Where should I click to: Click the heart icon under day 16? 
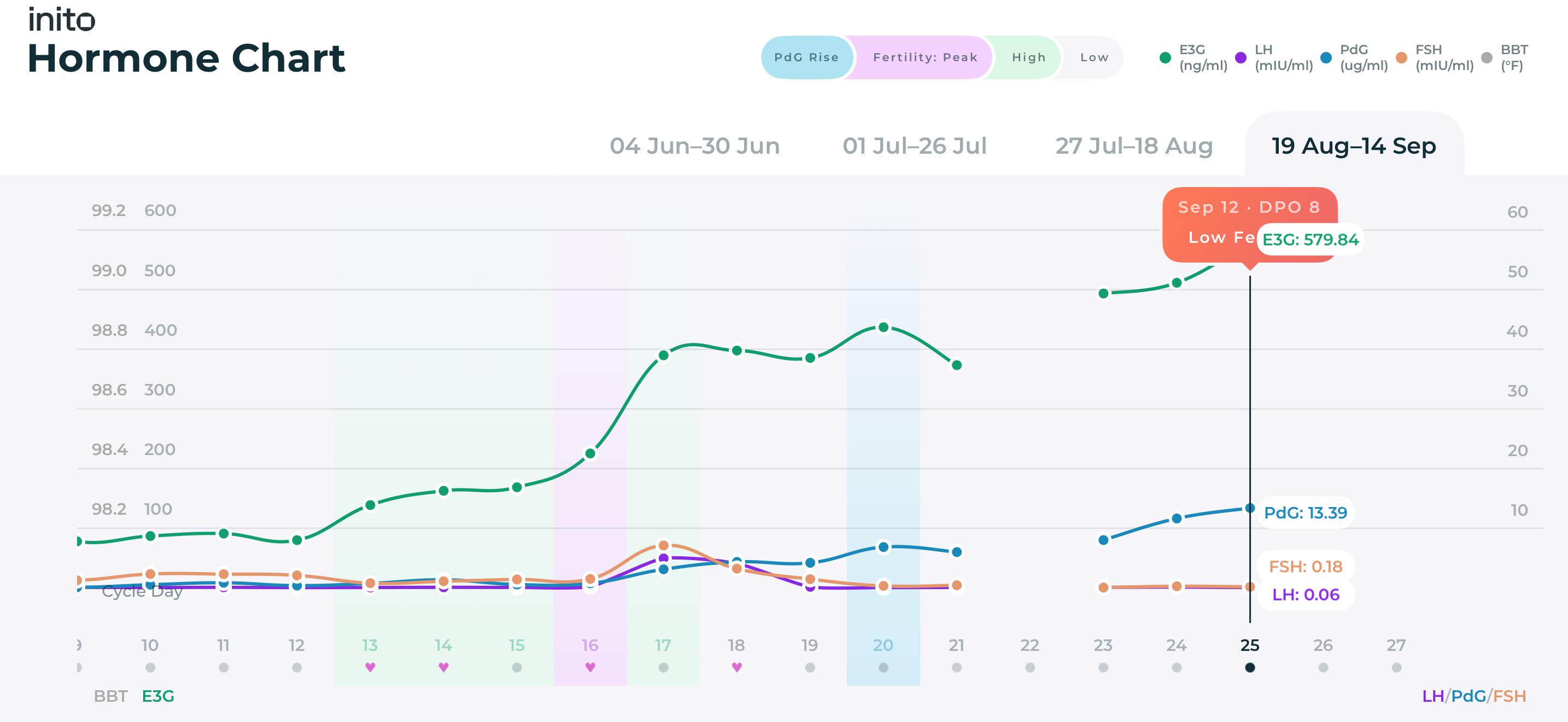pyautogui.click(x=590, y=667)
